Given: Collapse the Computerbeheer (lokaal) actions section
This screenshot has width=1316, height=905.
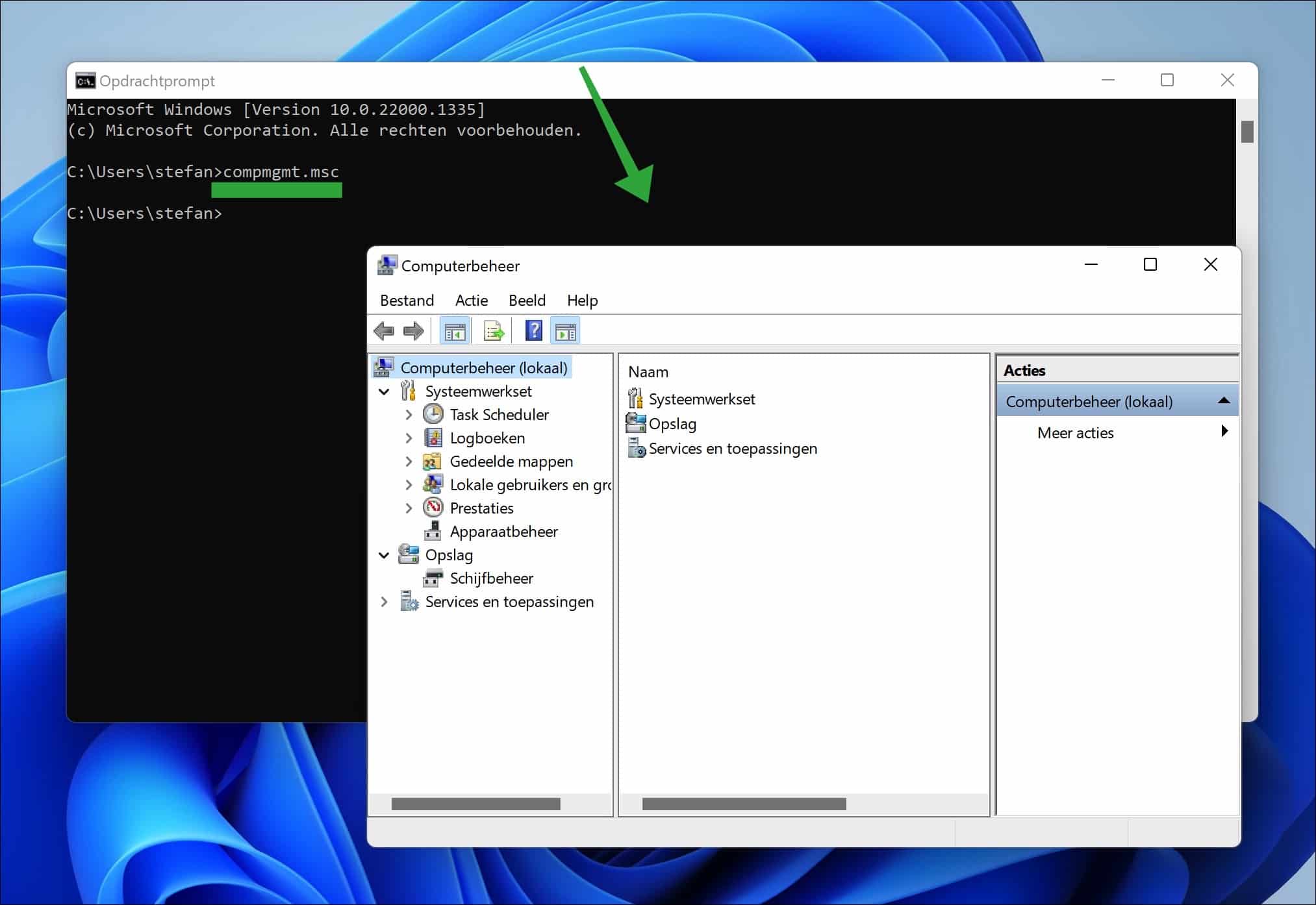Looking at the screenshot, I should click(1224, 401).
